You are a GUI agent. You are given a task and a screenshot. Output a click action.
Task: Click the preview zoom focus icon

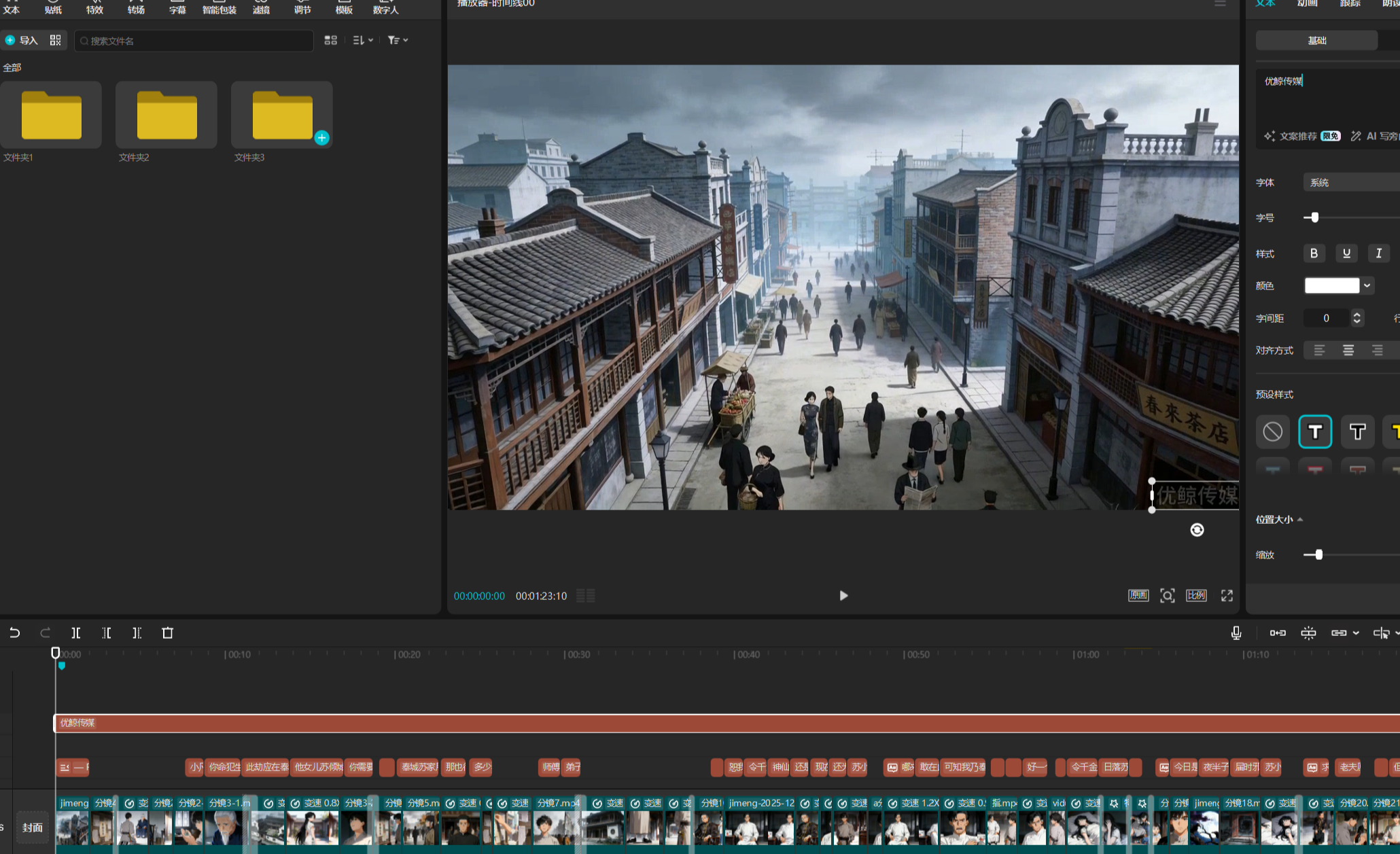point(1167,596)
